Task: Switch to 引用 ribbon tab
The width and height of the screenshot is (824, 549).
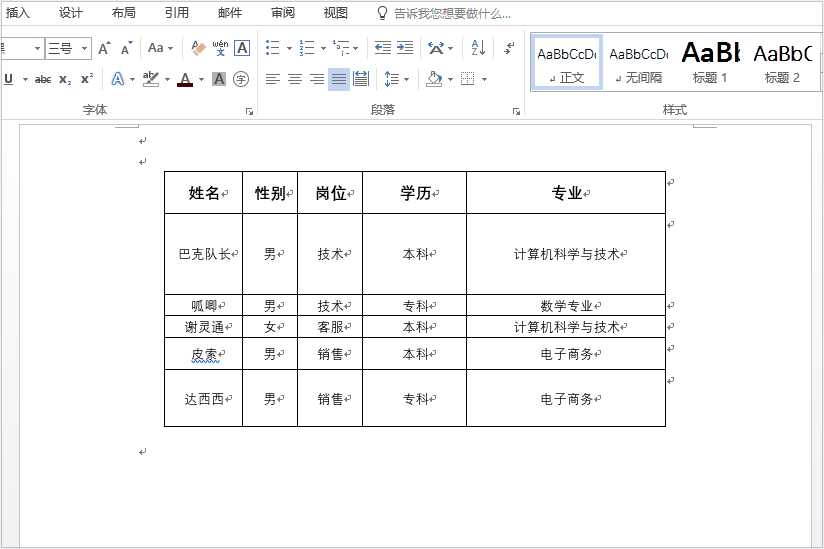Action: pos(177,13)
